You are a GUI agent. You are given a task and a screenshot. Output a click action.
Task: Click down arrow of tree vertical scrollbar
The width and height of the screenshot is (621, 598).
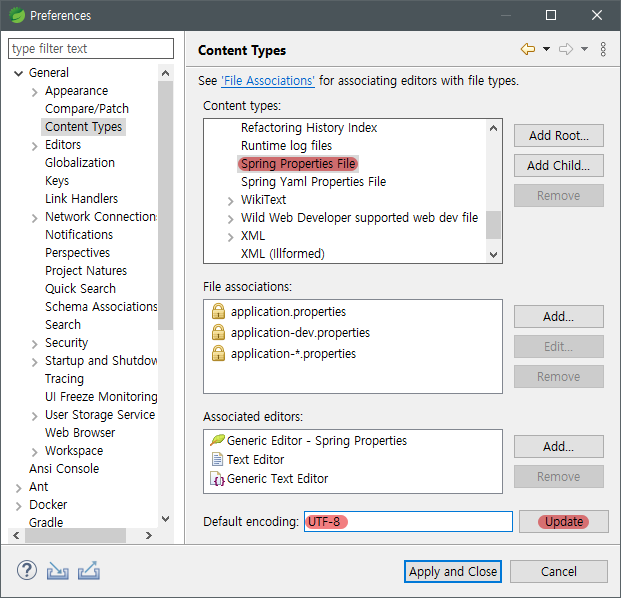[166, 519]
